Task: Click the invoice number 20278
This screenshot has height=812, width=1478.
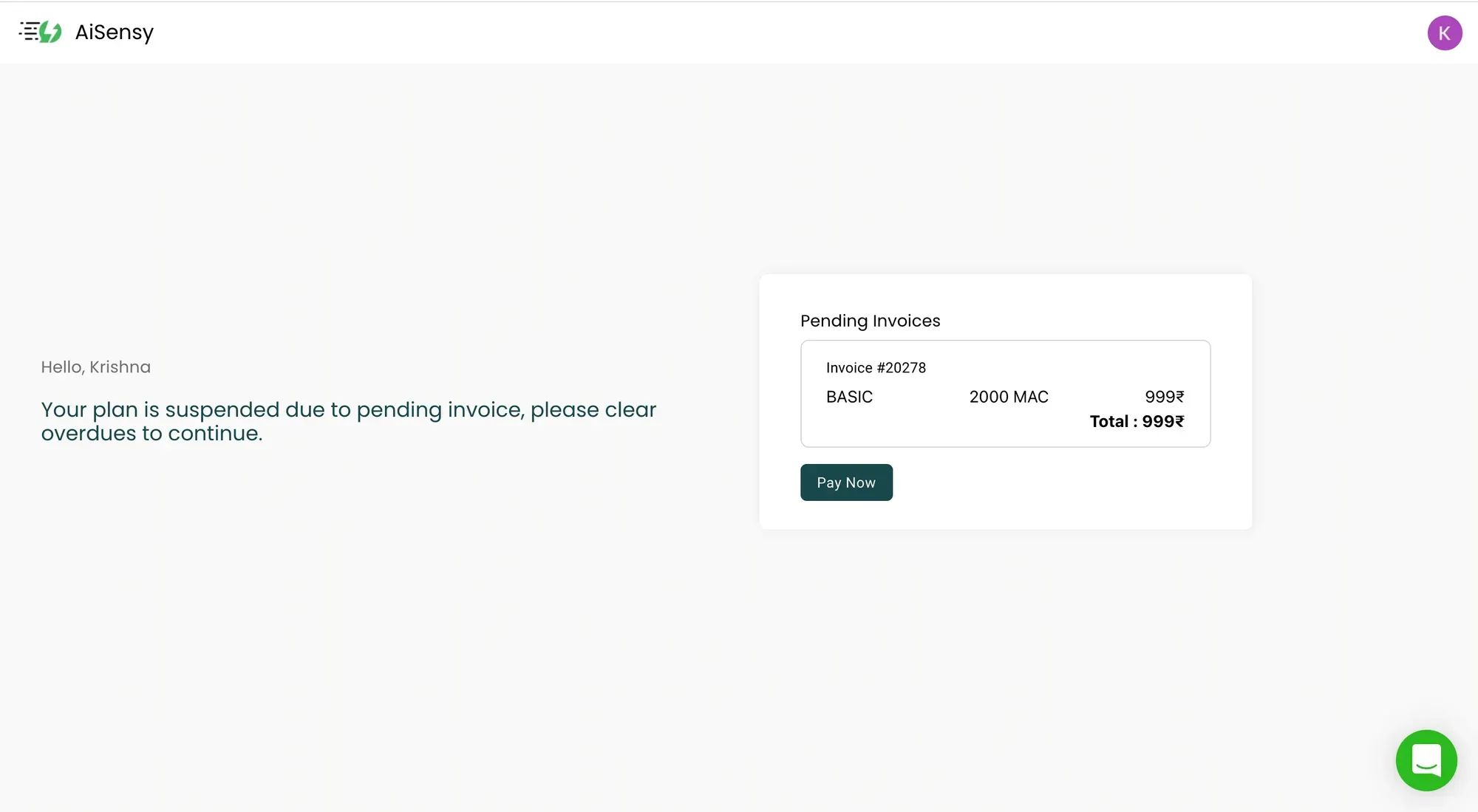Action: [905, 368]
